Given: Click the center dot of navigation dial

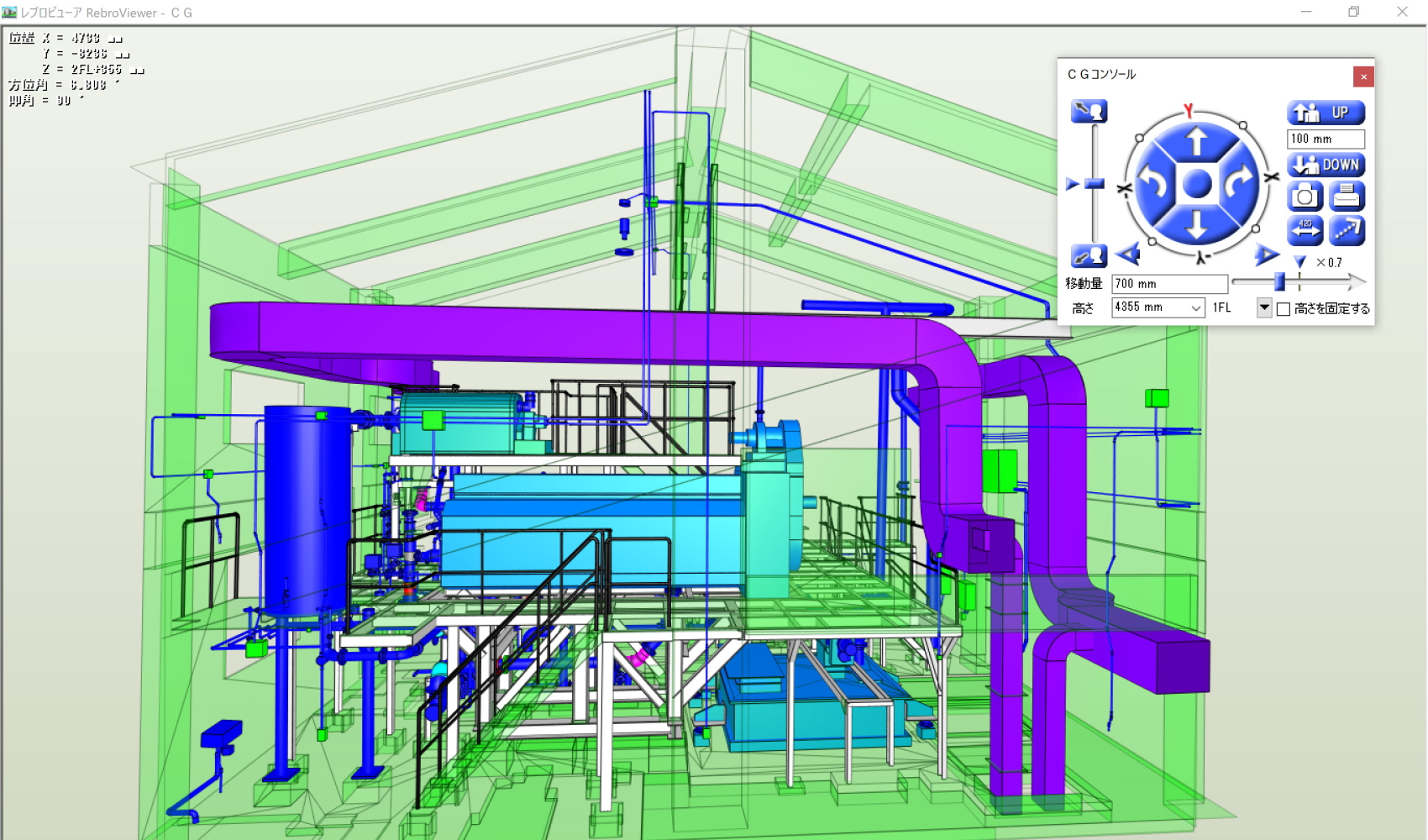Looking at the screenshot, I should tap(1197, 183).
